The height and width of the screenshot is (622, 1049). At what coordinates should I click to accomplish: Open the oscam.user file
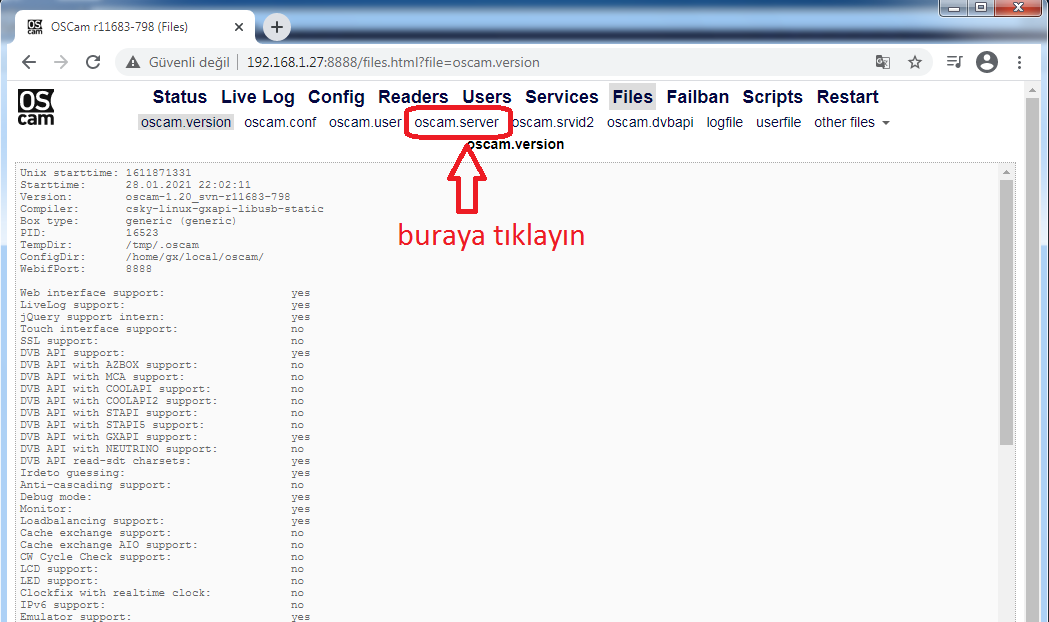click(365, 122)
